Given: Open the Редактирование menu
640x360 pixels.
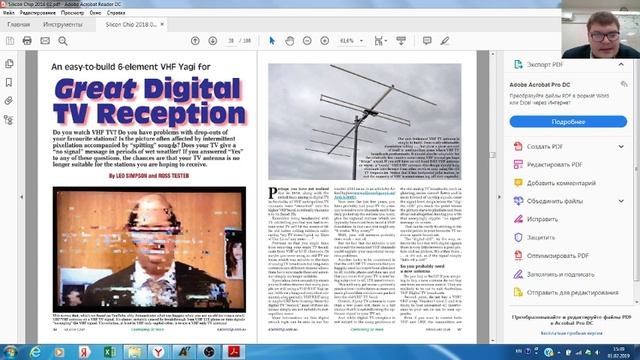Looking at the screenshot, I should point(38,13).
